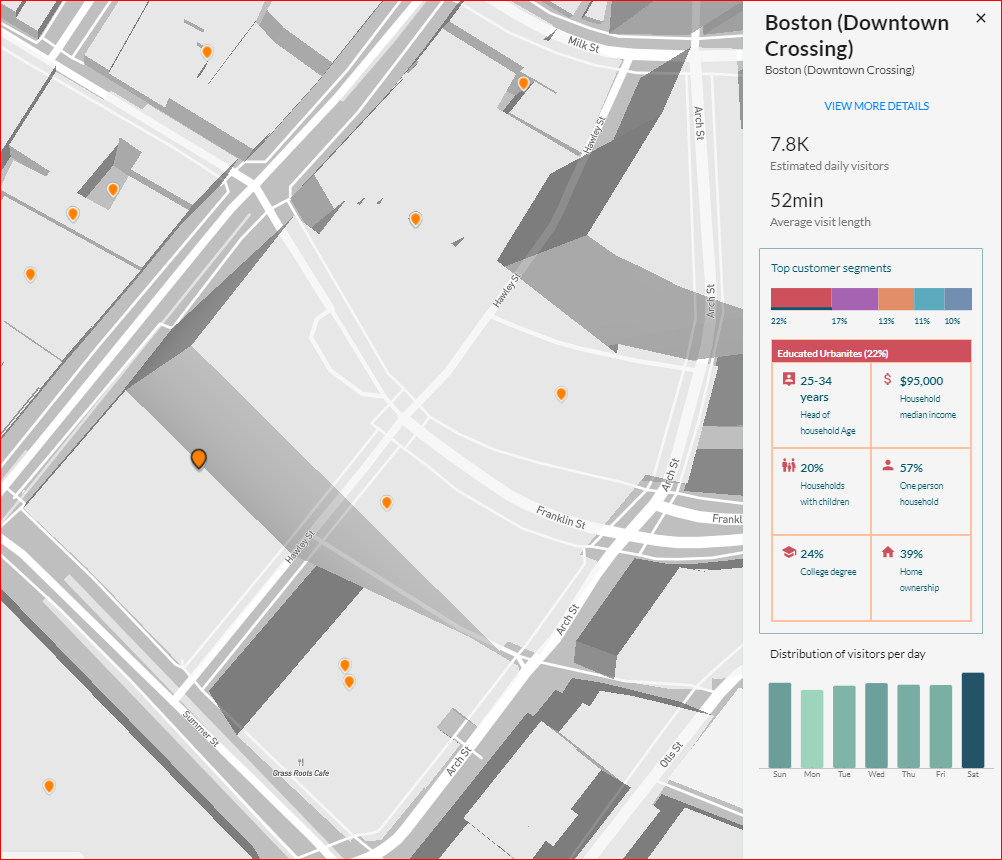Click the head of household age icon
The height and width of the screenshot is (860, 1002).
coord(788,380)
